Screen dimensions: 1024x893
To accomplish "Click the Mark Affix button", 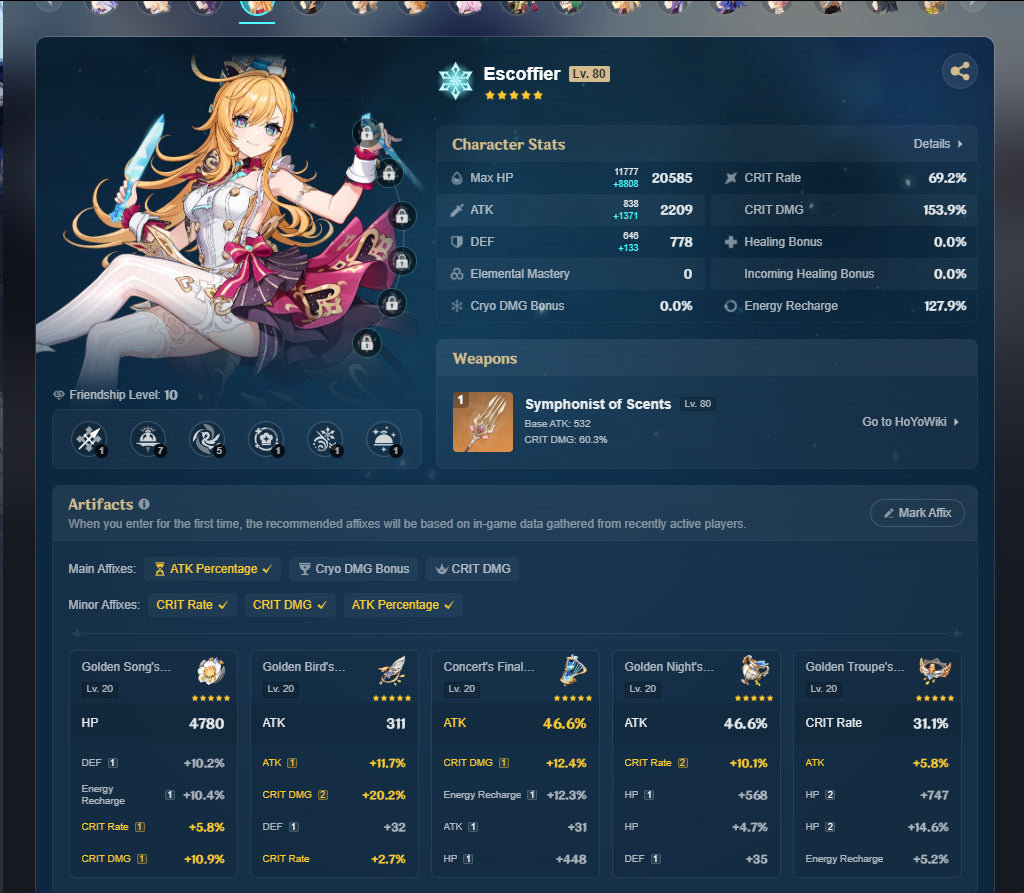I will pyautogui.click(x=917, y=513).
